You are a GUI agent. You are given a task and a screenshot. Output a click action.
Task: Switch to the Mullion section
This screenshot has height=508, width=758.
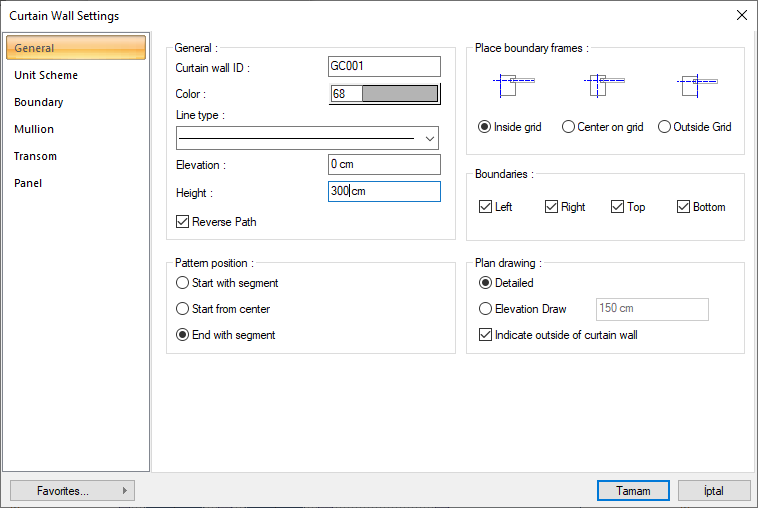pos(34,129)
